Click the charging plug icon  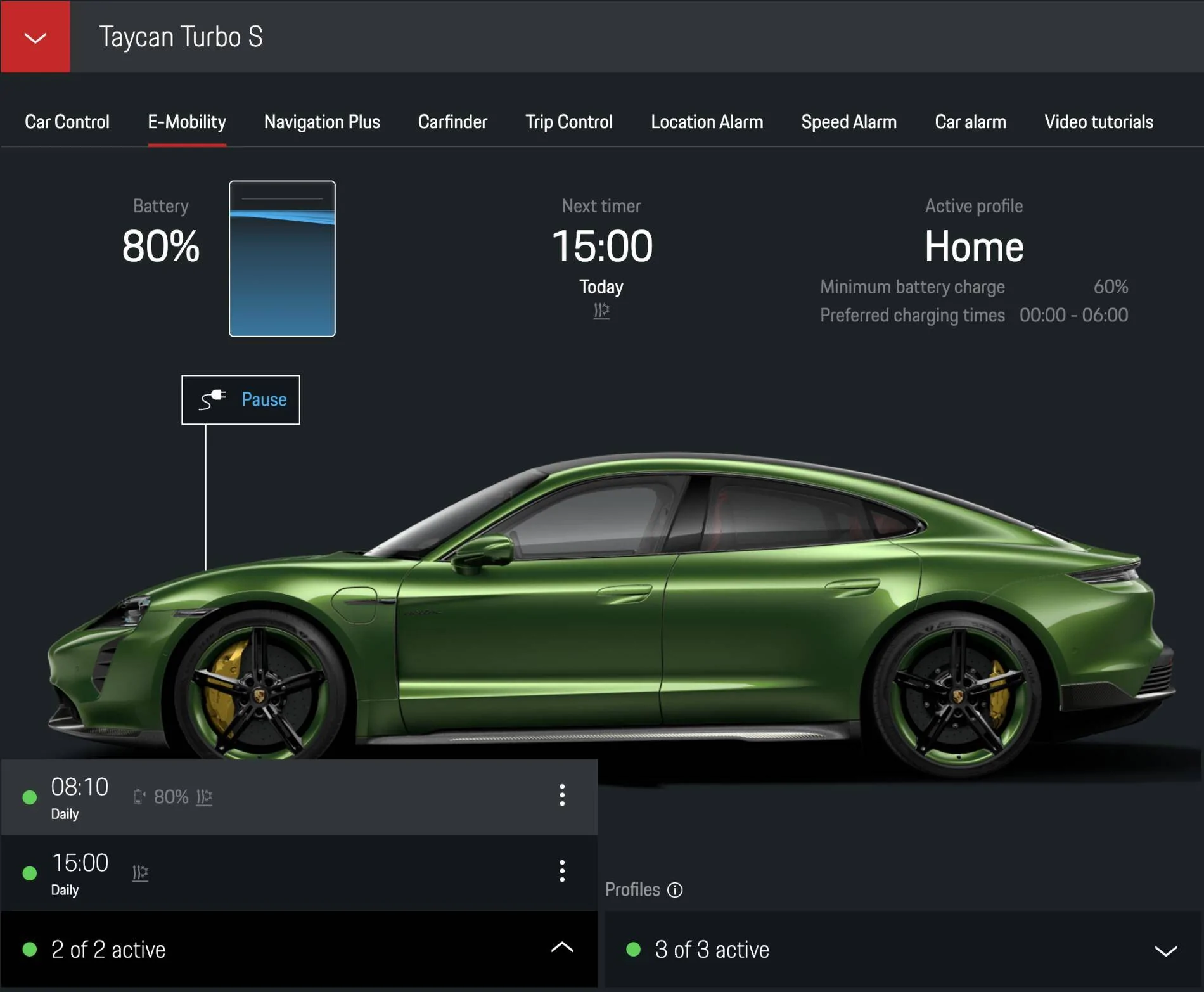click(212, 399)
